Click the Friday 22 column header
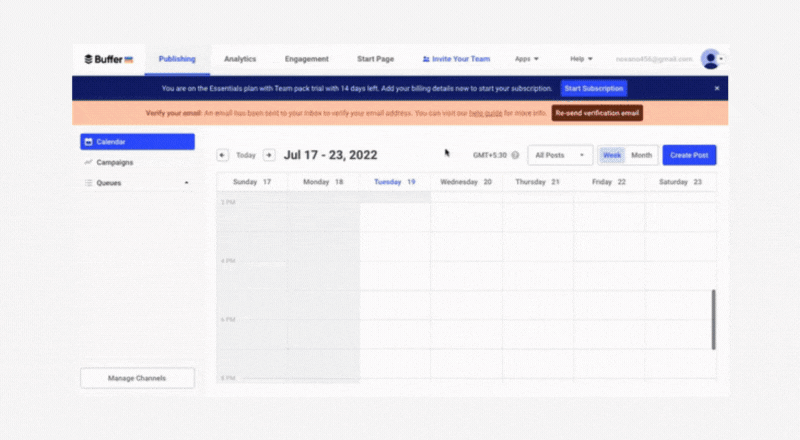 point(609,182)
